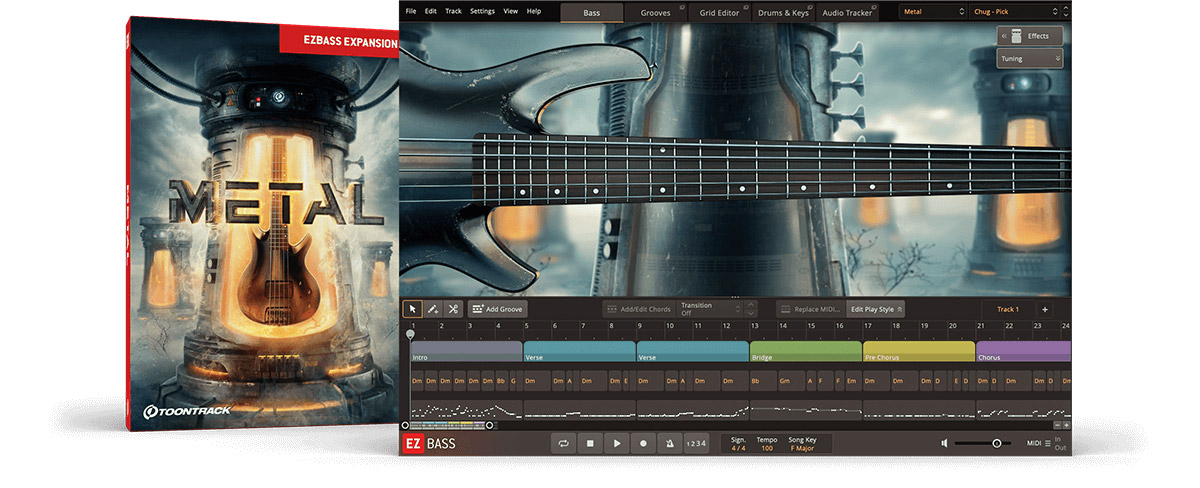Viewport: 1200px width, 488px height.
Task: Open the View menu
Action: 511,11
